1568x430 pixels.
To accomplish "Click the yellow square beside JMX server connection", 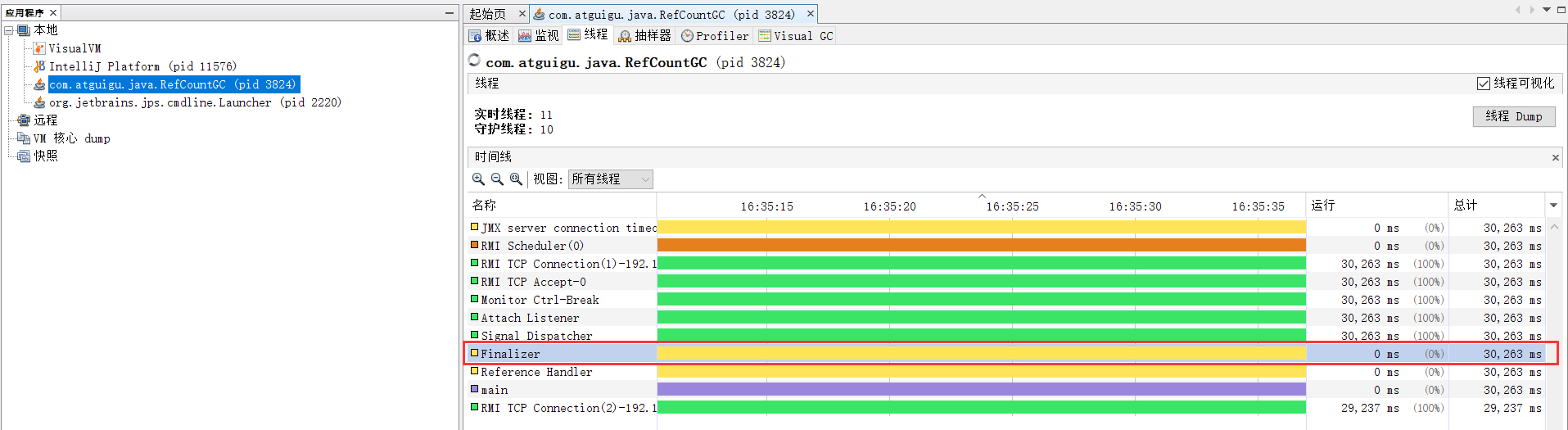I will (474, 227).
